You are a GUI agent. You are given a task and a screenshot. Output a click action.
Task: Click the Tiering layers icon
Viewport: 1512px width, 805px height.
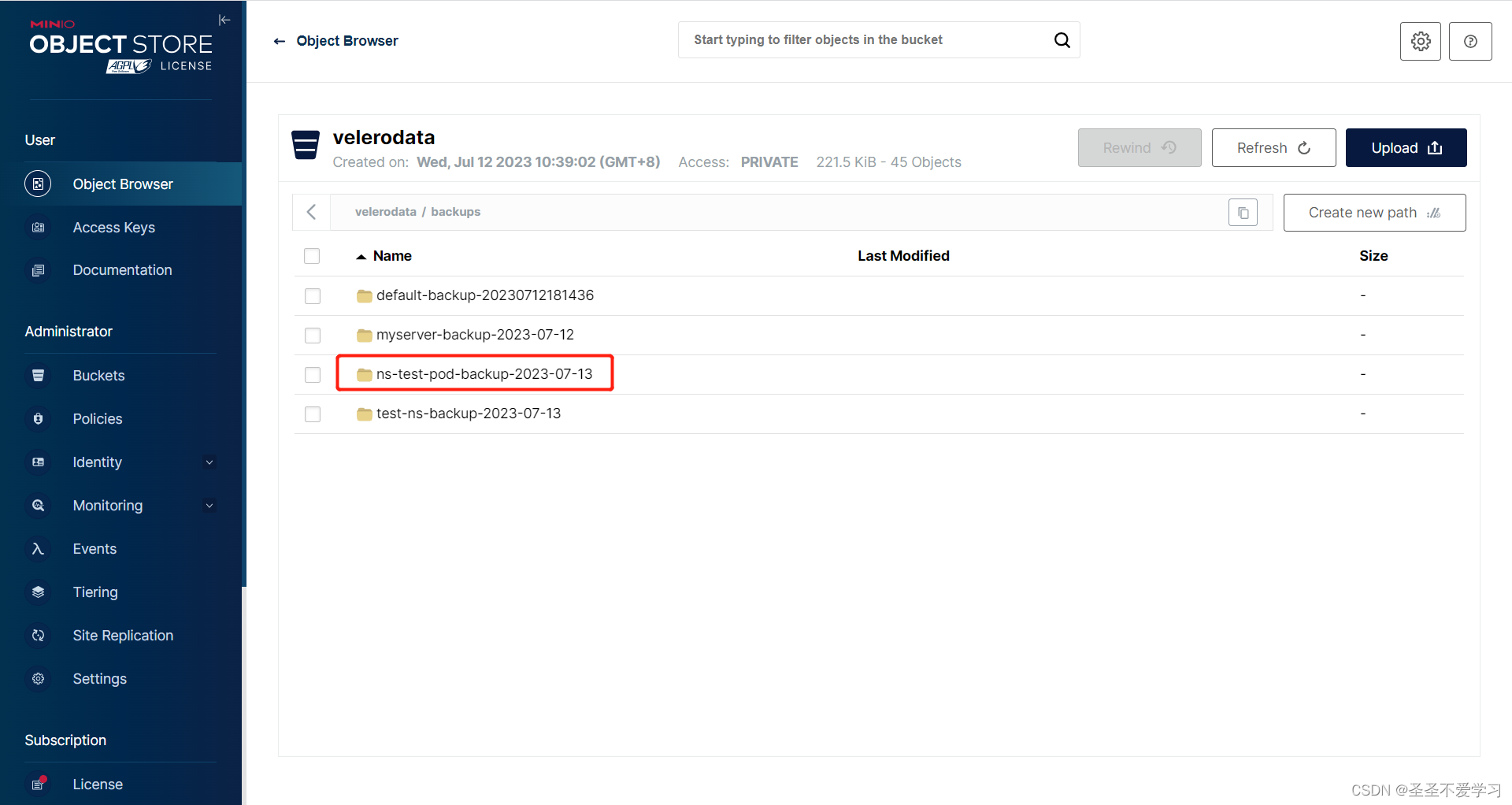[38, 592]
